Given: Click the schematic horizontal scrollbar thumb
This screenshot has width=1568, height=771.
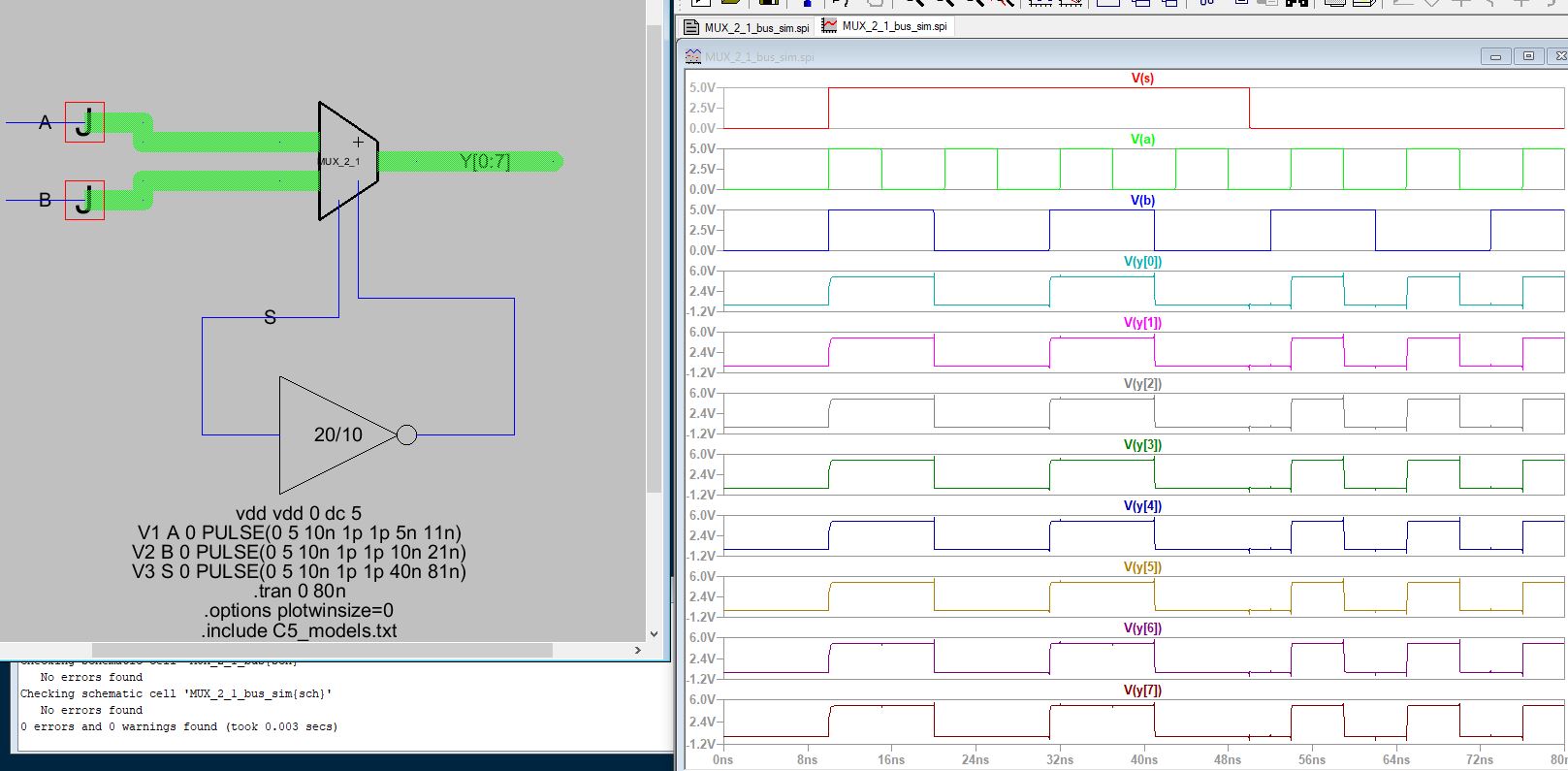Looking at the screenshot, I should 322,650.
